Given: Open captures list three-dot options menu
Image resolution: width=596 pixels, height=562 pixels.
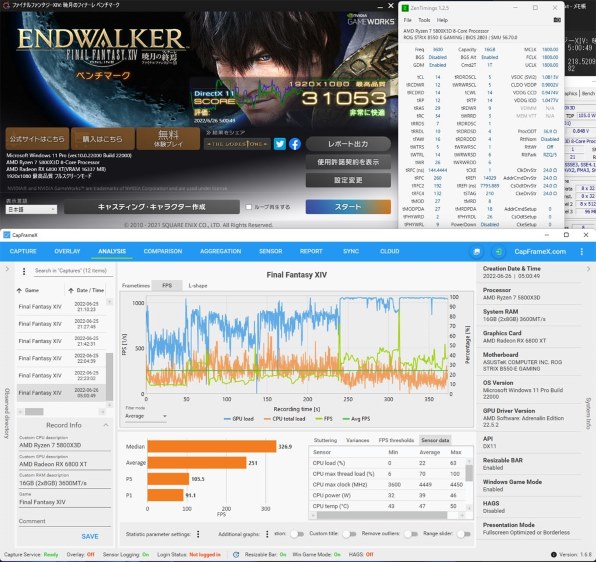Looking at the screenshot, I should pyautogui.click(x=24, y=271).
